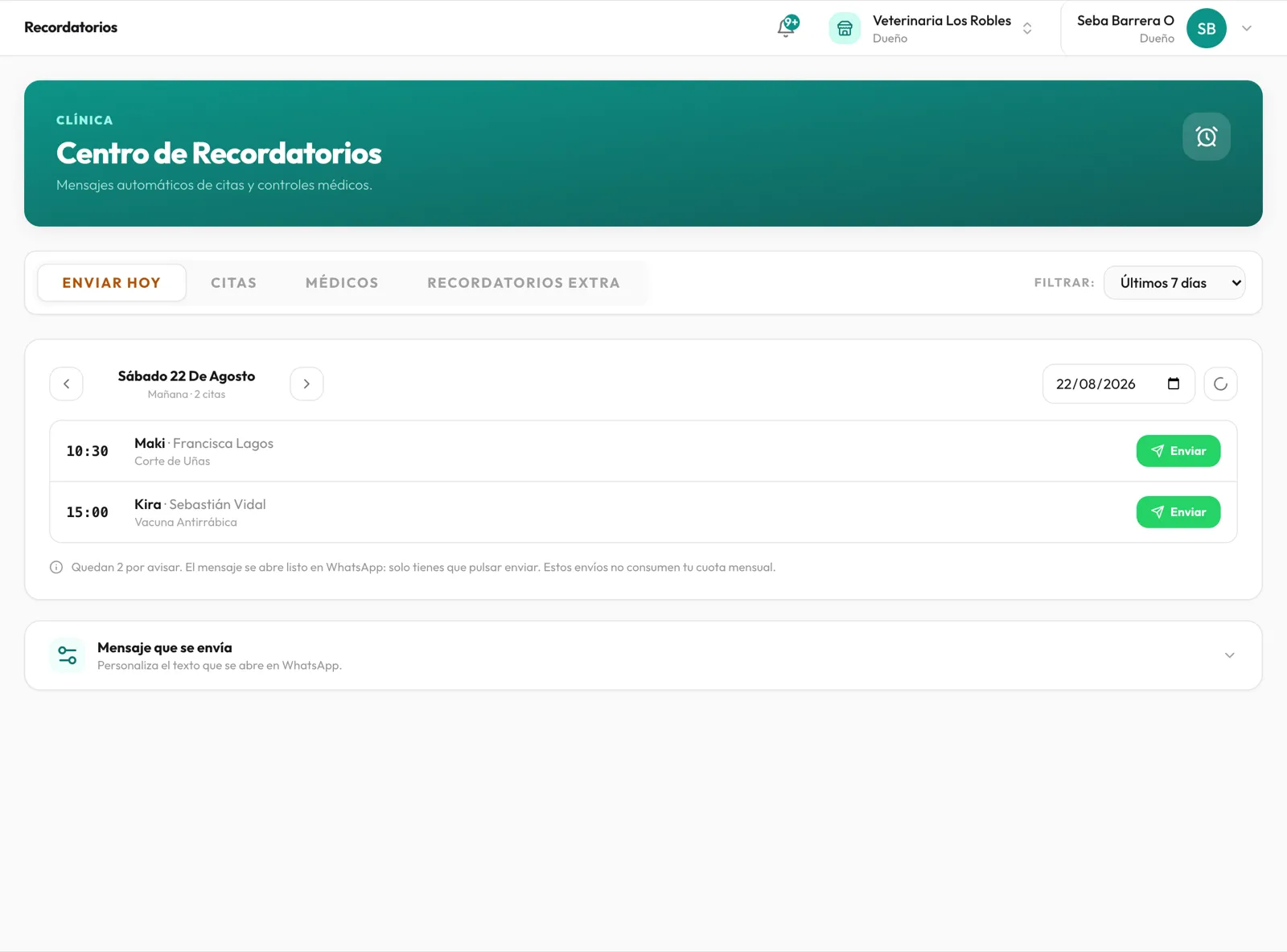Click the Mañana · 2 citas subtitle

(x=187, y=395)
